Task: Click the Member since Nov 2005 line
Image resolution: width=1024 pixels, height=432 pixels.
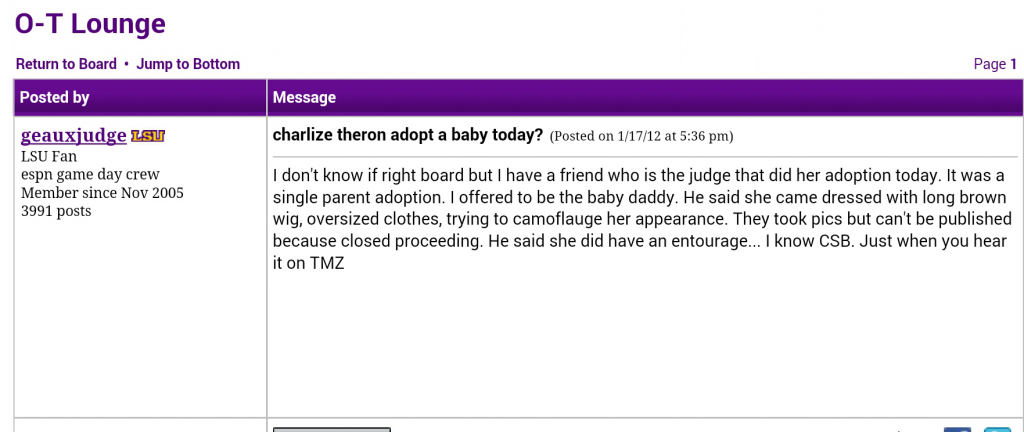Action: coord(103,193)
